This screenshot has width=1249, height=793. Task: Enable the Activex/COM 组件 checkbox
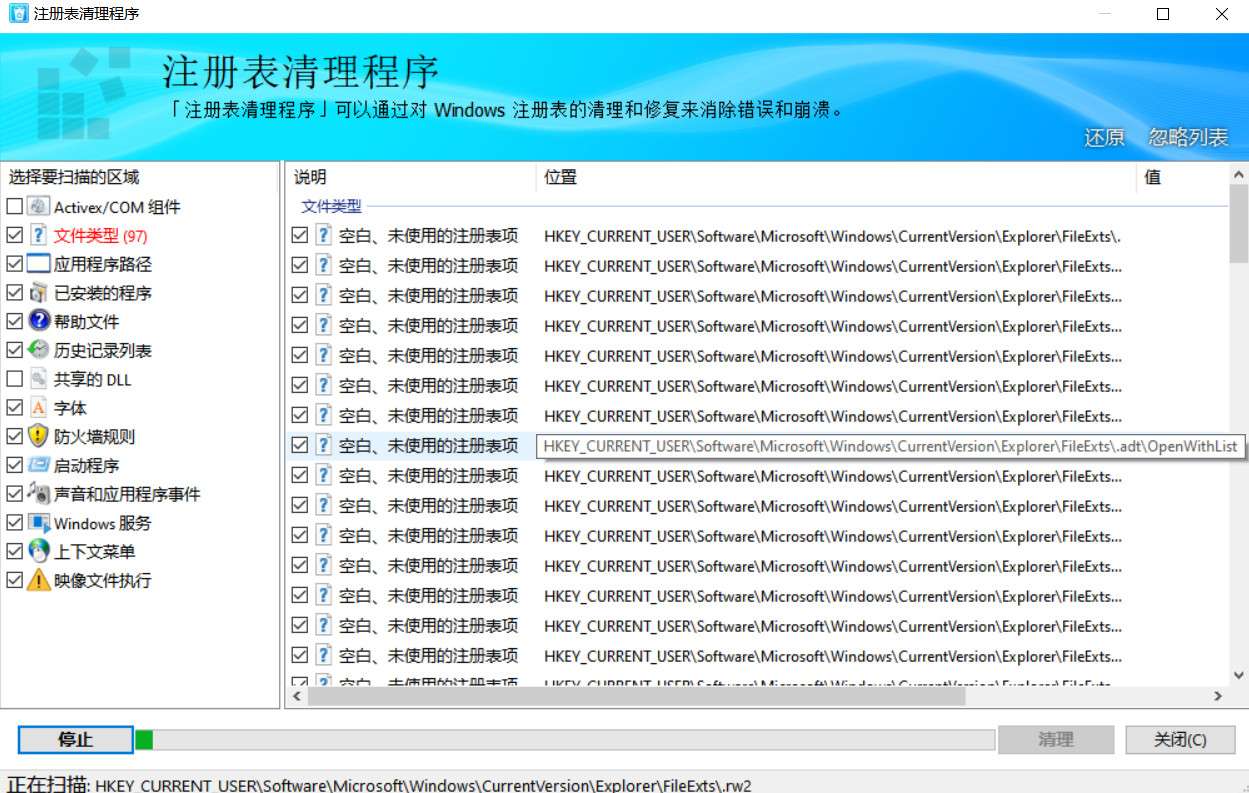click(14, 207)
